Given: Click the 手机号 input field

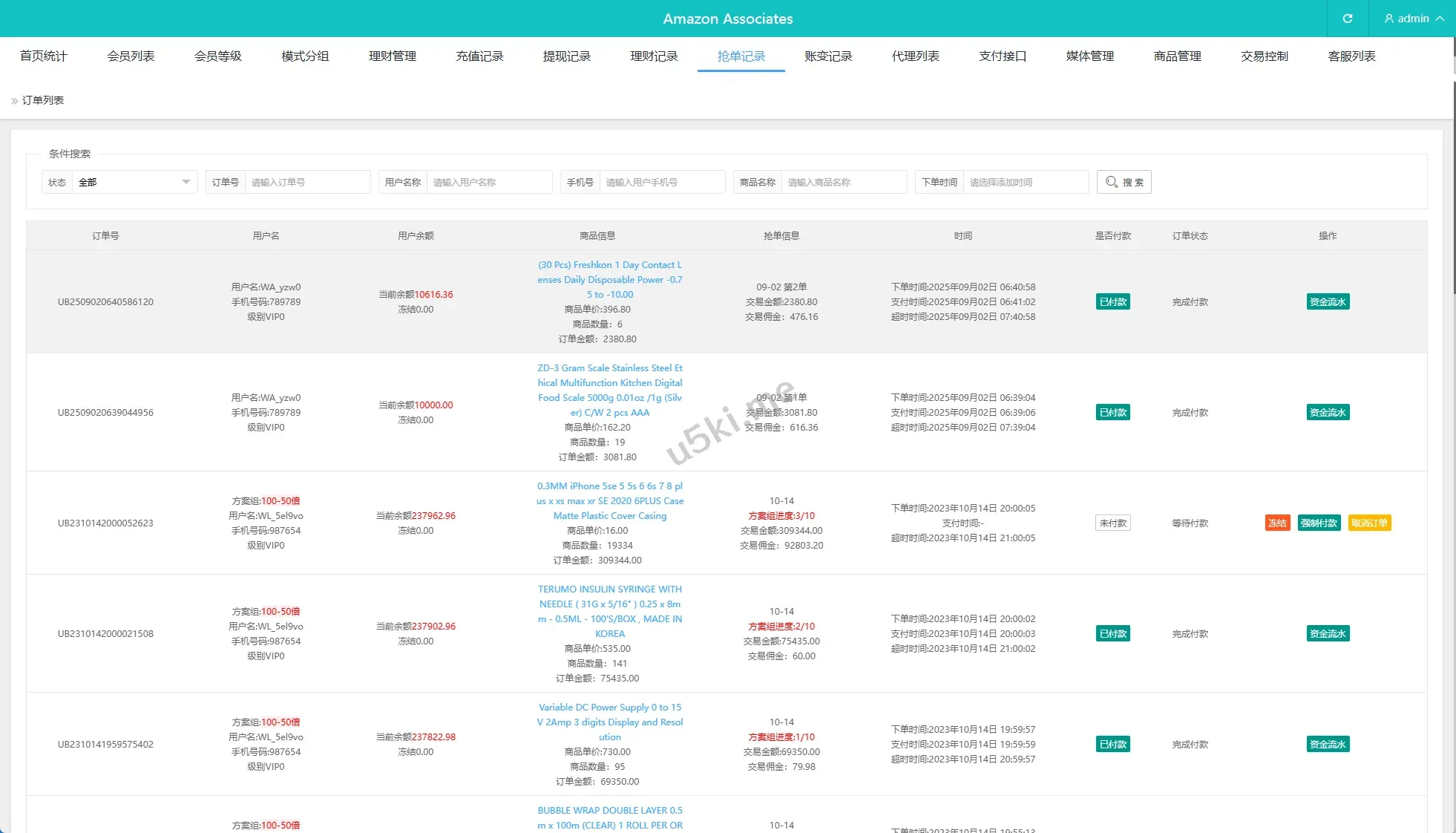Looking at the screenshot, I should (661, 182).
